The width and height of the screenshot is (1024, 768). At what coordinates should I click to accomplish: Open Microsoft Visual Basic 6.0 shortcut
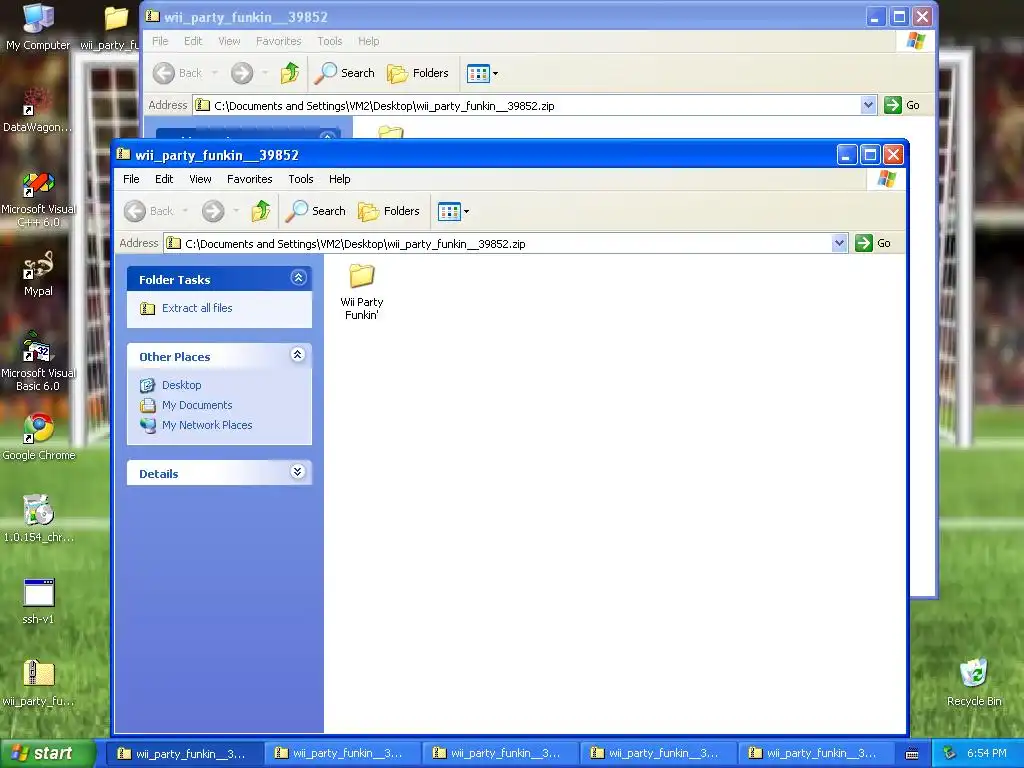click(x=38, y=361)
